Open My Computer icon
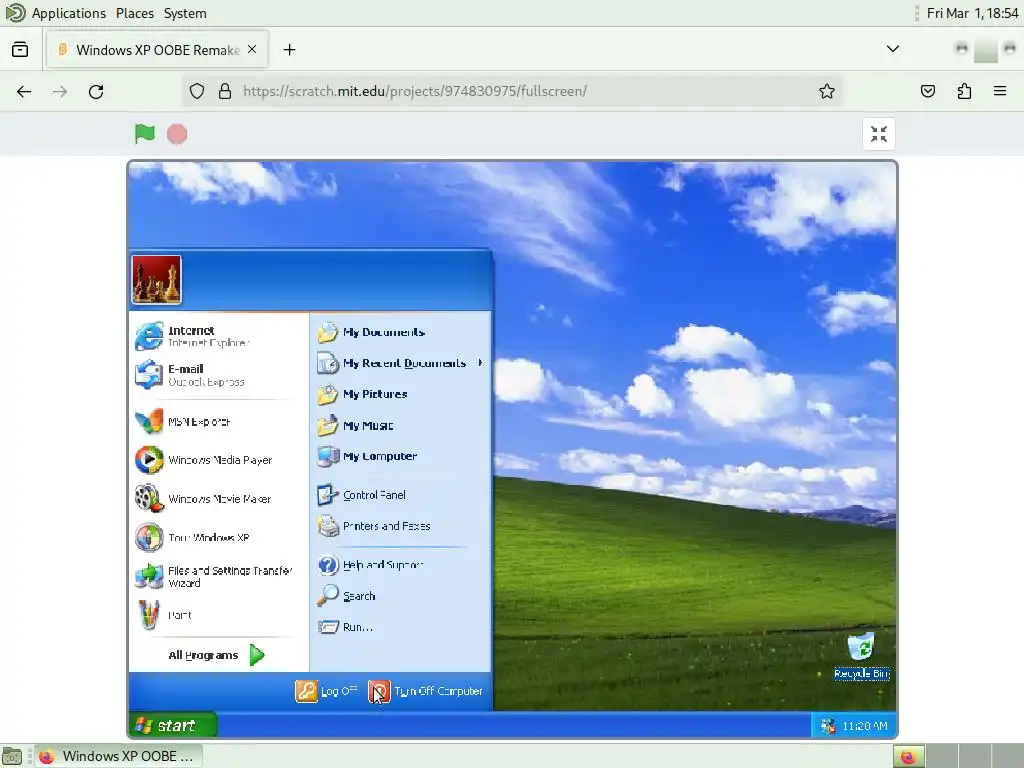Screen dimensions: 1024x768 (x=328, y=456)
